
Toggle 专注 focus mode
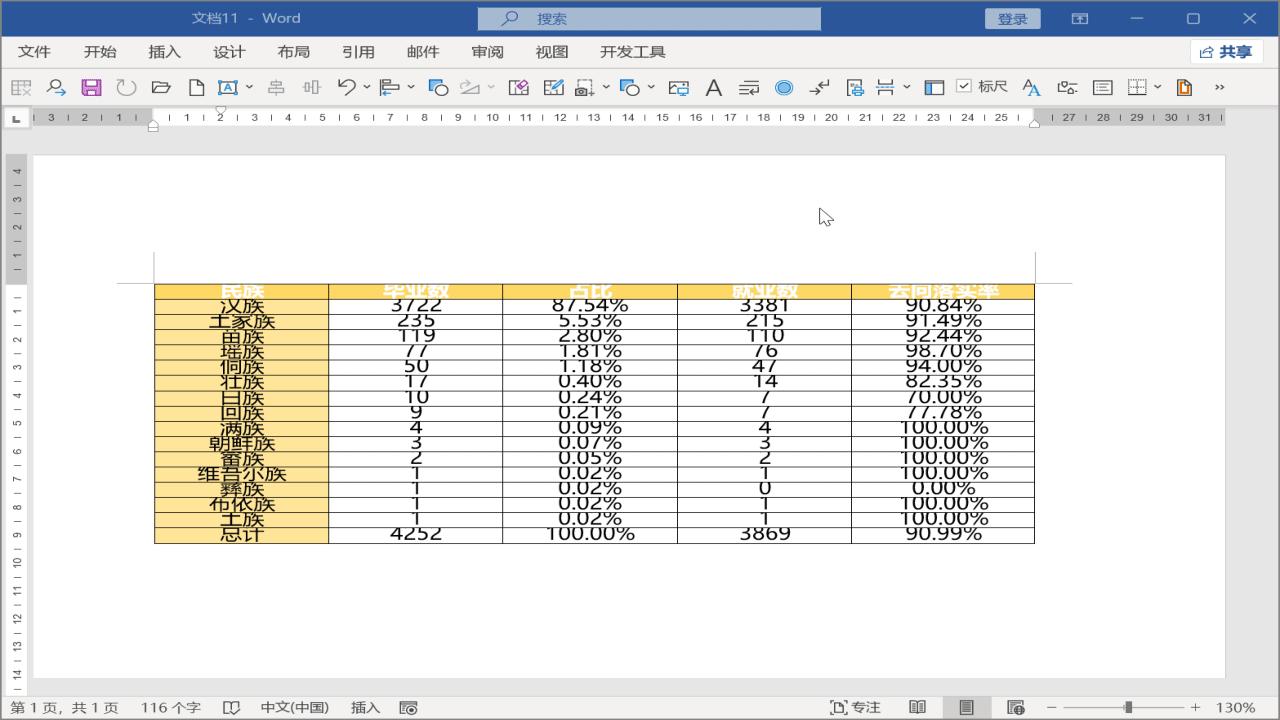[x=855, y=708]
